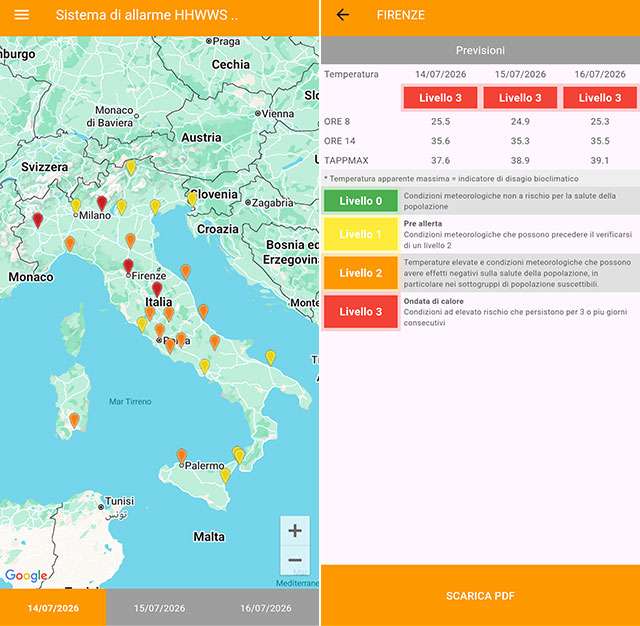Select the red pin above Italia label

point(157,289)
